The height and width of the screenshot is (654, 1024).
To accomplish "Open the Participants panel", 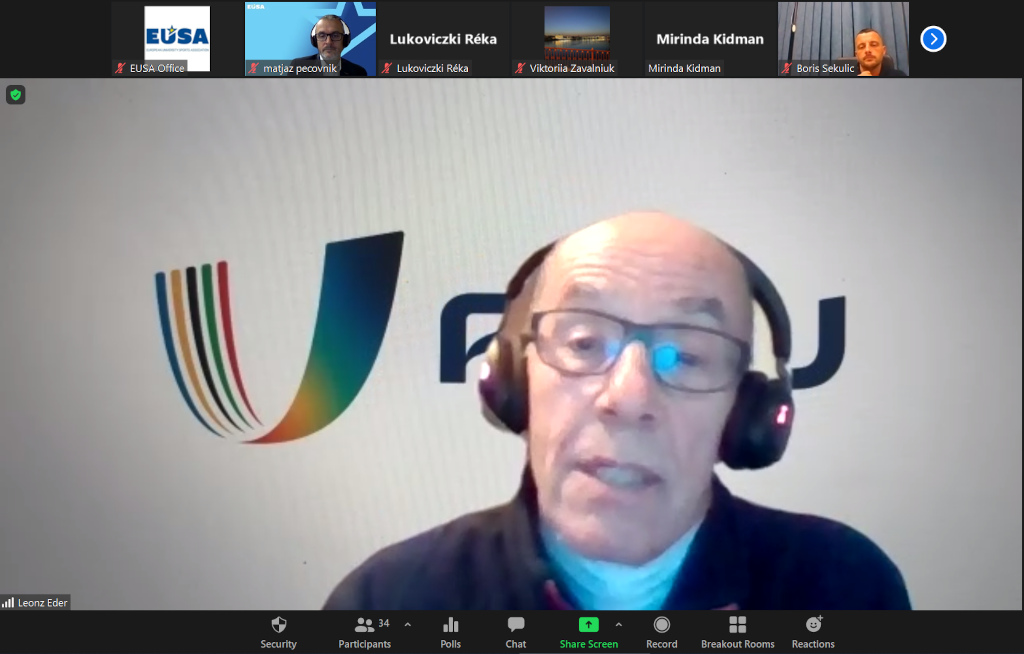I will click(364, 631).
